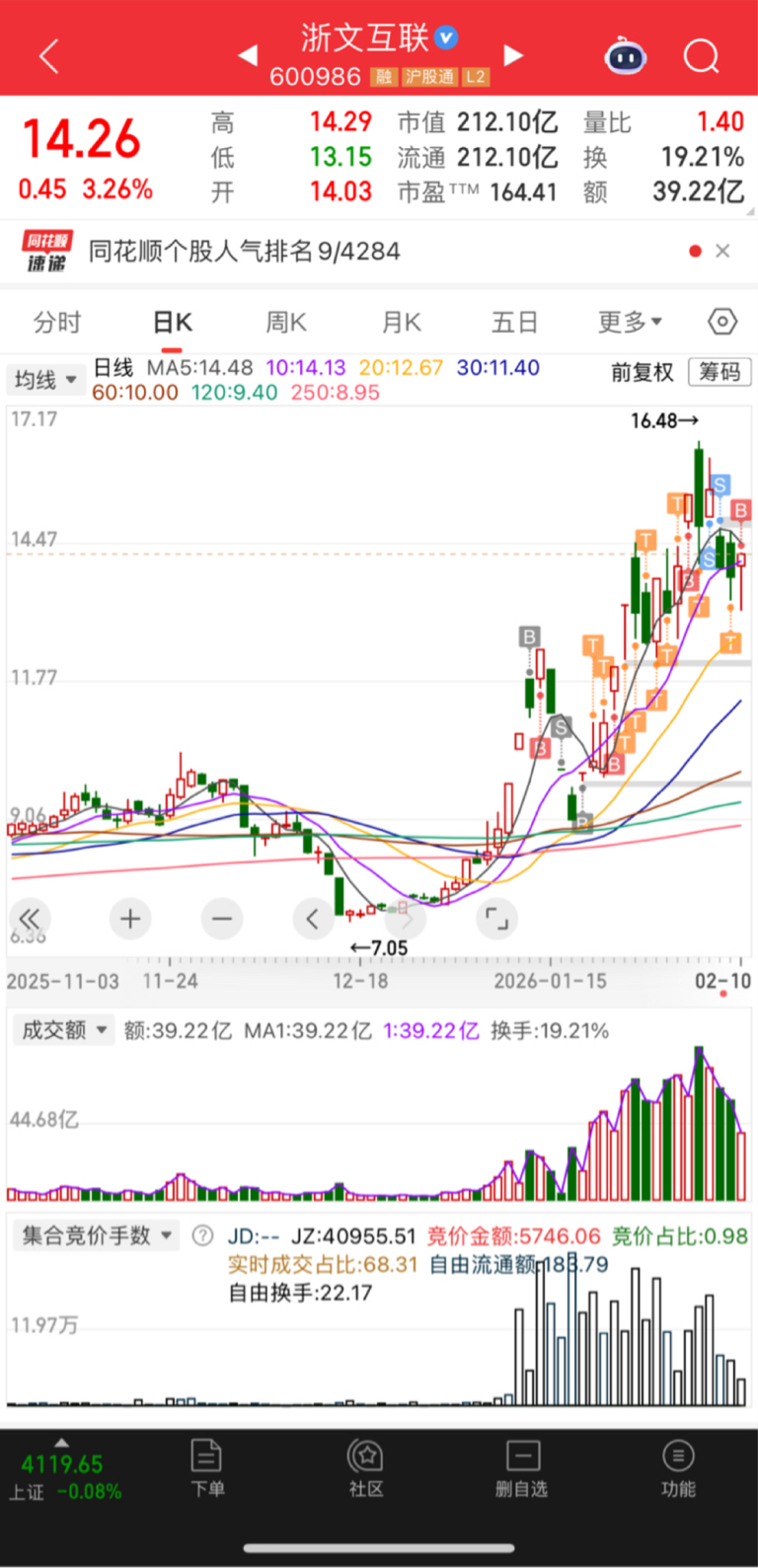Tap the MA 250:8.95 legend label
The height and width of the screenshot is (1568, 758).
click(x=335, y=393)
